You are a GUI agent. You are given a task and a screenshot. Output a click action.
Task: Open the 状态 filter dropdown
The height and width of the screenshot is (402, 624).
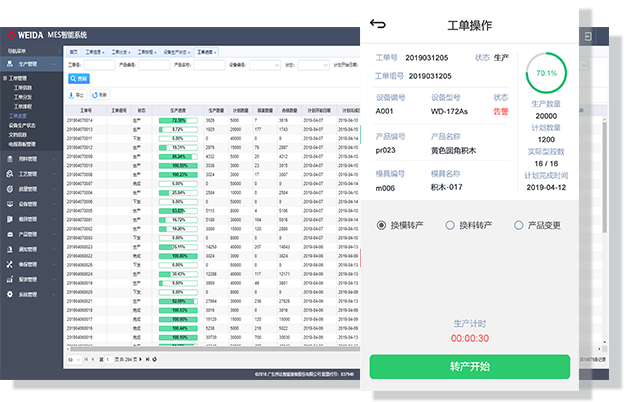(x=314, y=65)
